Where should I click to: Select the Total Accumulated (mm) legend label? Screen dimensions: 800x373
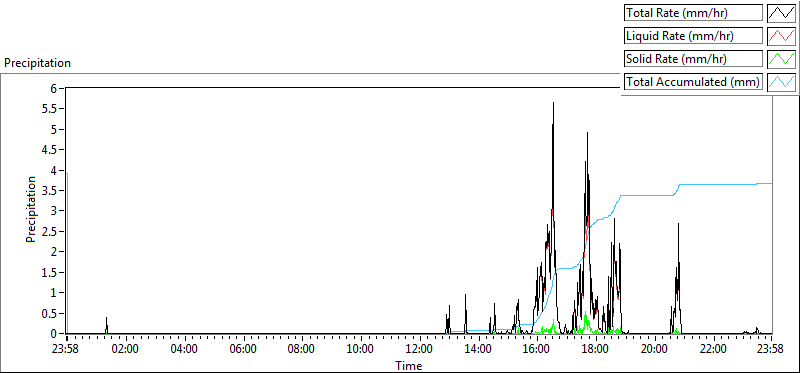(x=693, y=82)
